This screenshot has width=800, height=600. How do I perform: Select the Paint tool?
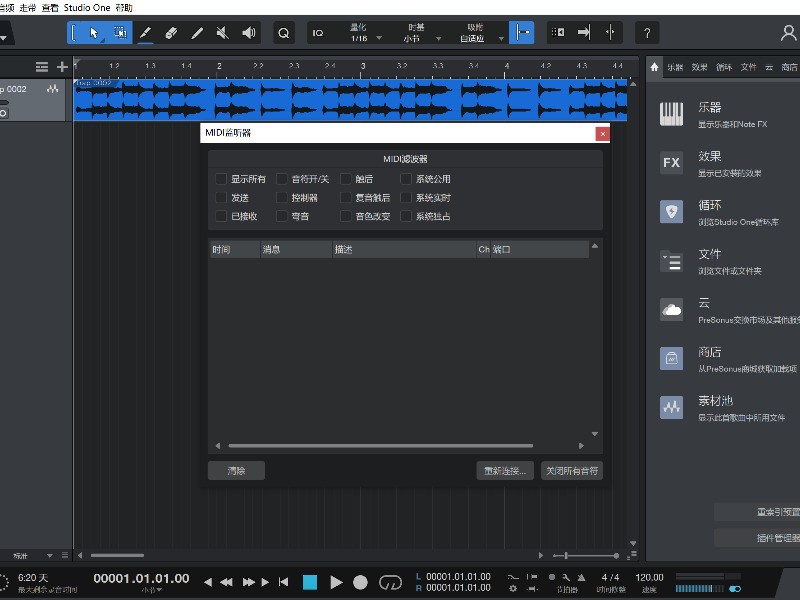tap(146, 32)
